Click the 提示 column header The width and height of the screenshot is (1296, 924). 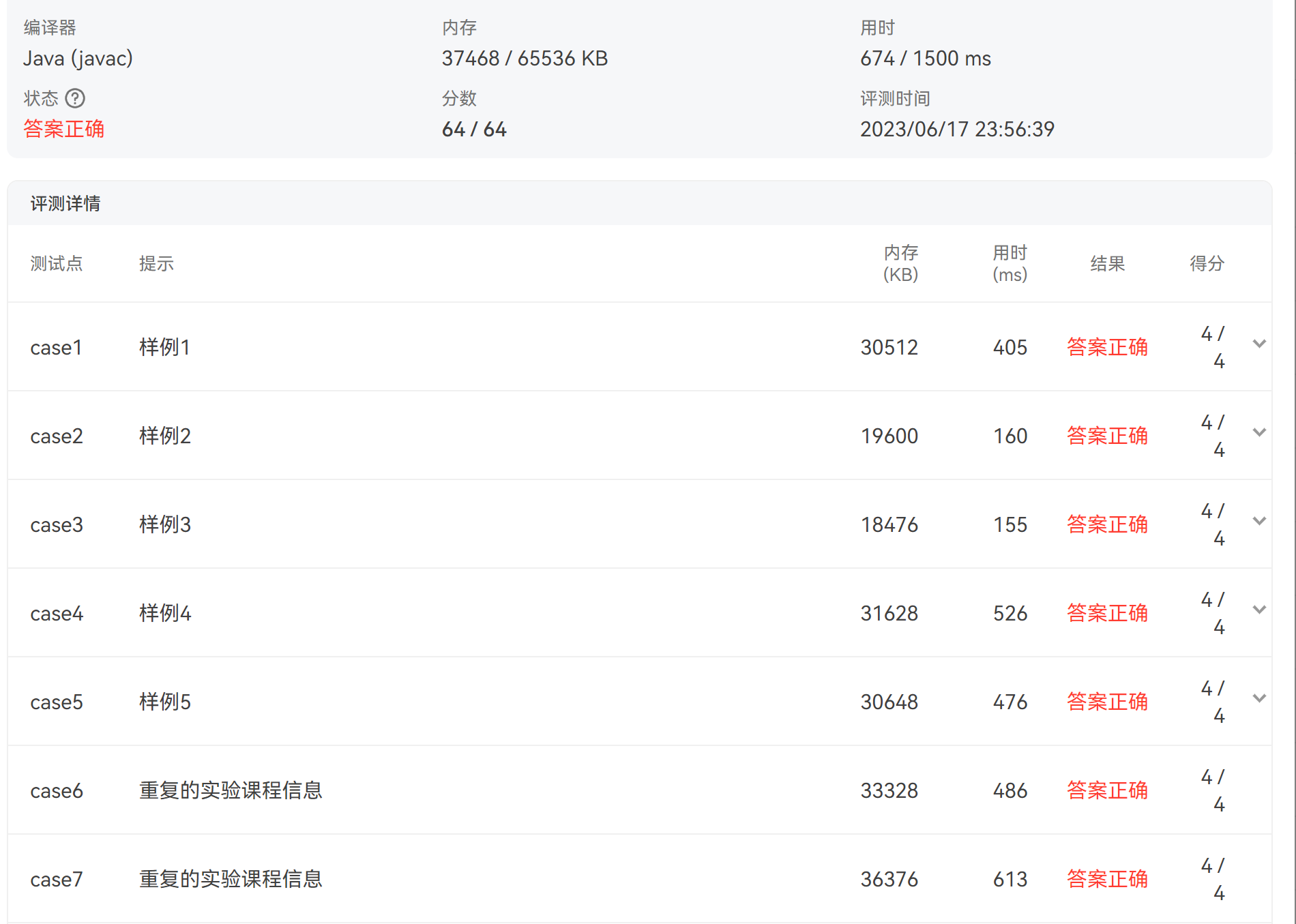pos(156,264)
